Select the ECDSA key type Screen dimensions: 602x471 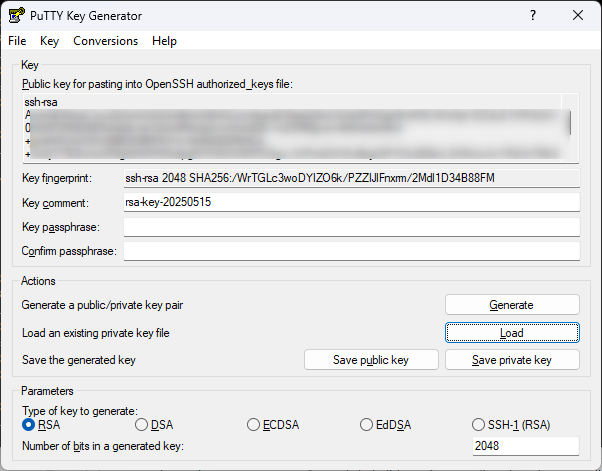click(x=273, y=425)
